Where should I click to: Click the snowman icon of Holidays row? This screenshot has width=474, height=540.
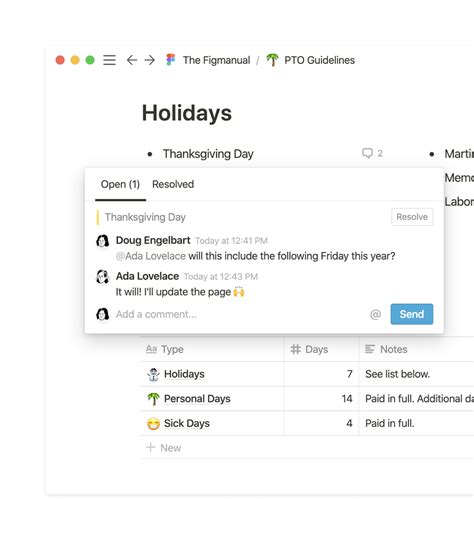point(153,374)
